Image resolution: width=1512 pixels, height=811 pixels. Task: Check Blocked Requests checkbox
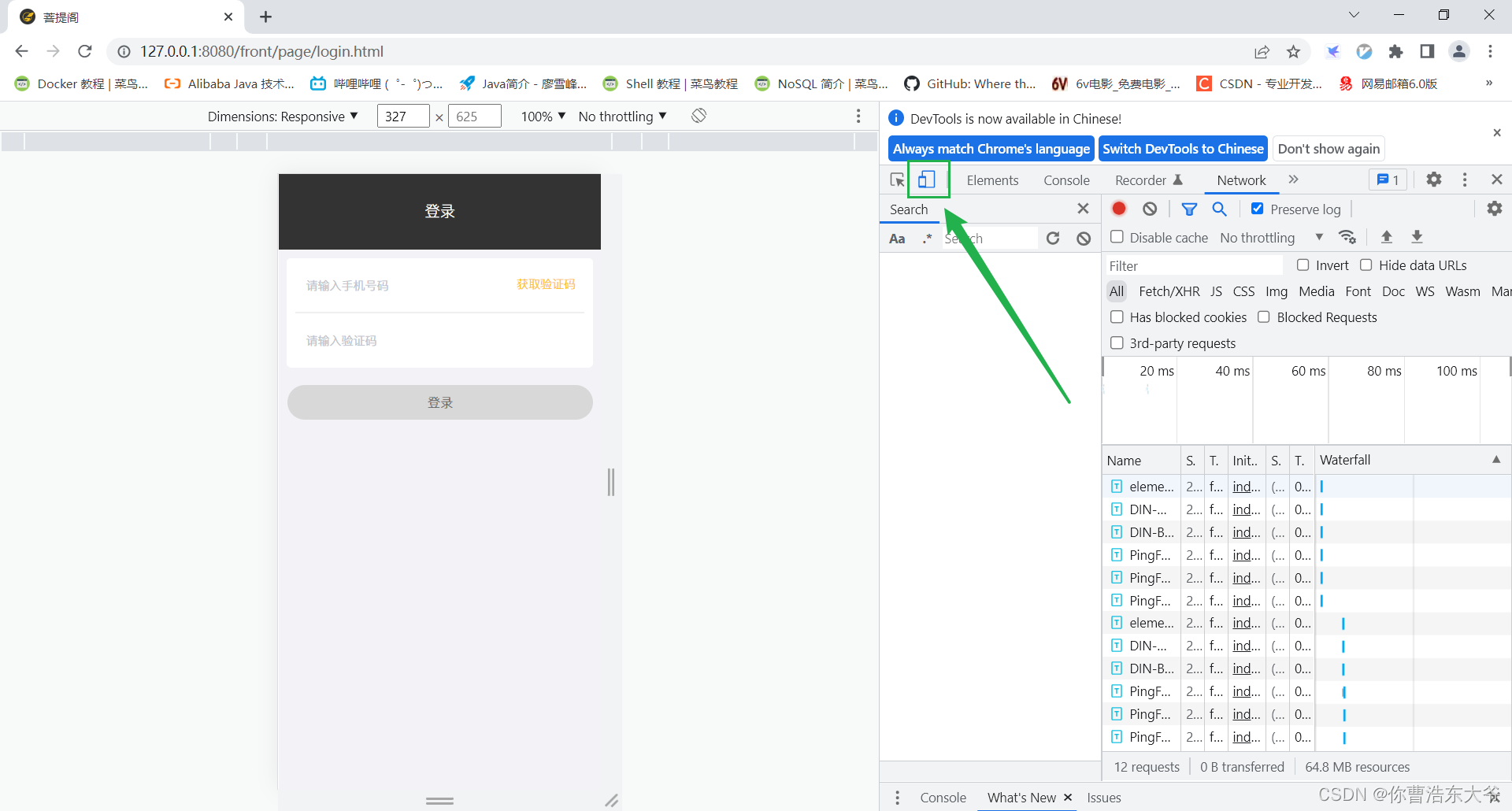(1264, 317)
